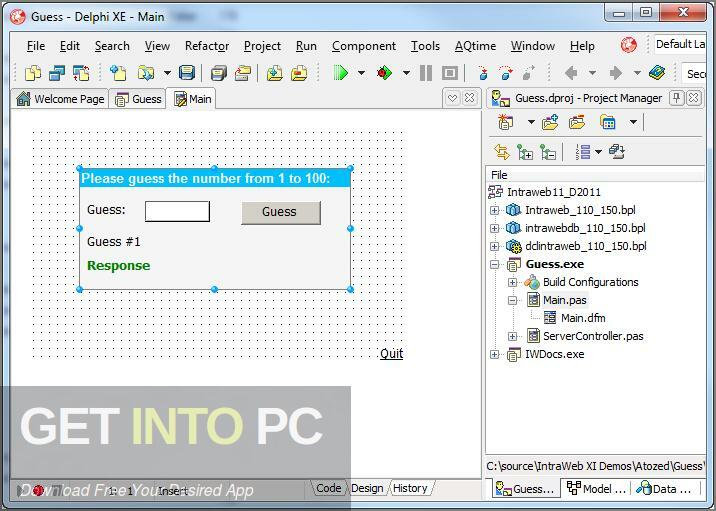
Task: Open the Default Layout desktop combo box
Action: pos(681,44)
